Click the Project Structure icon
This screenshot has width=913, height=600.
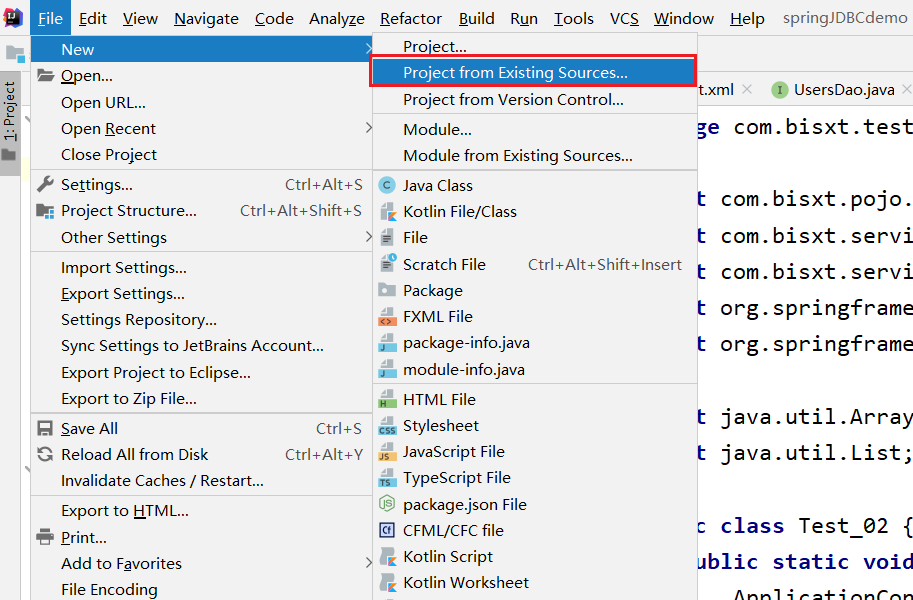pyautogui.click(x=45, y=211)
